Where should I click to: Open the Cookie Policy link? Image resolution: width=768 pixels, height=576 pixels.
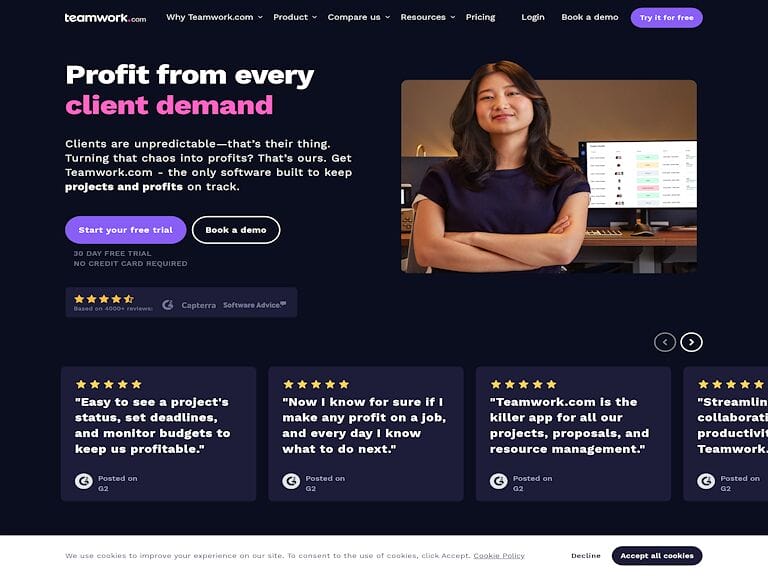(x=499, y=555)
